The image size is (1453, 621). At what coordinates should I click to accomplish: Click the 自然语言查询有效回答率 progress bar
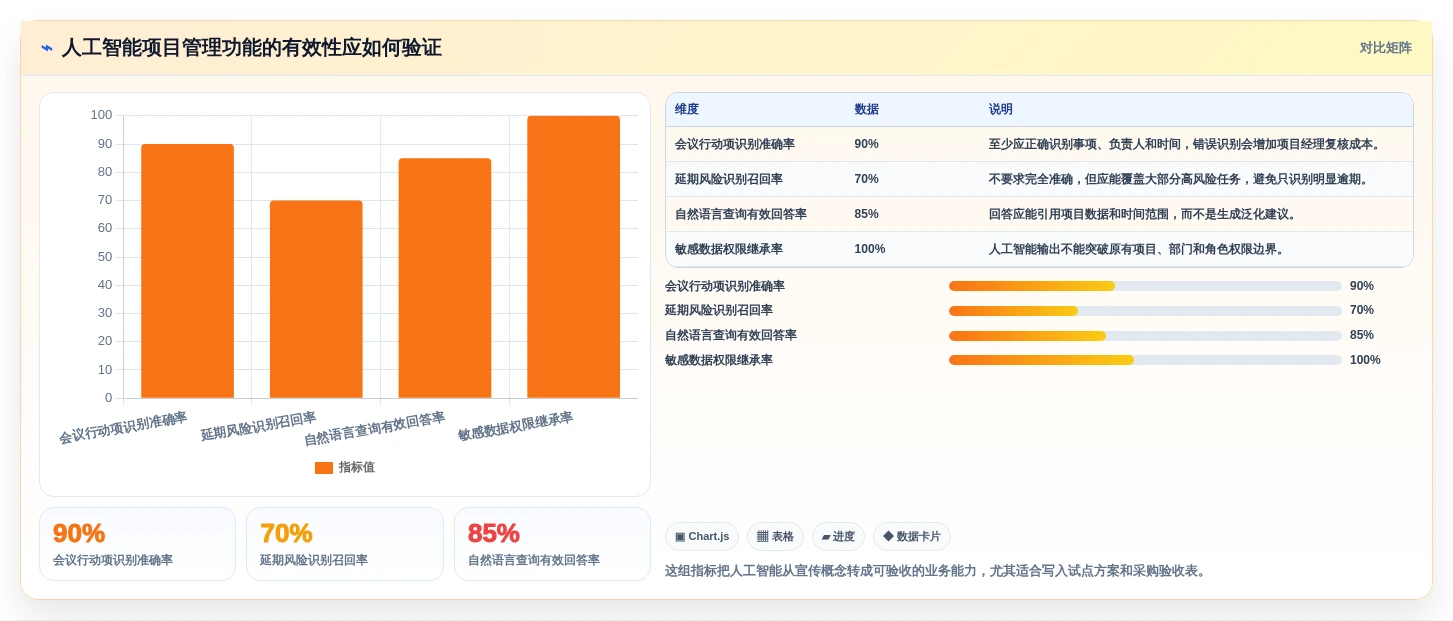[1145, 335]
